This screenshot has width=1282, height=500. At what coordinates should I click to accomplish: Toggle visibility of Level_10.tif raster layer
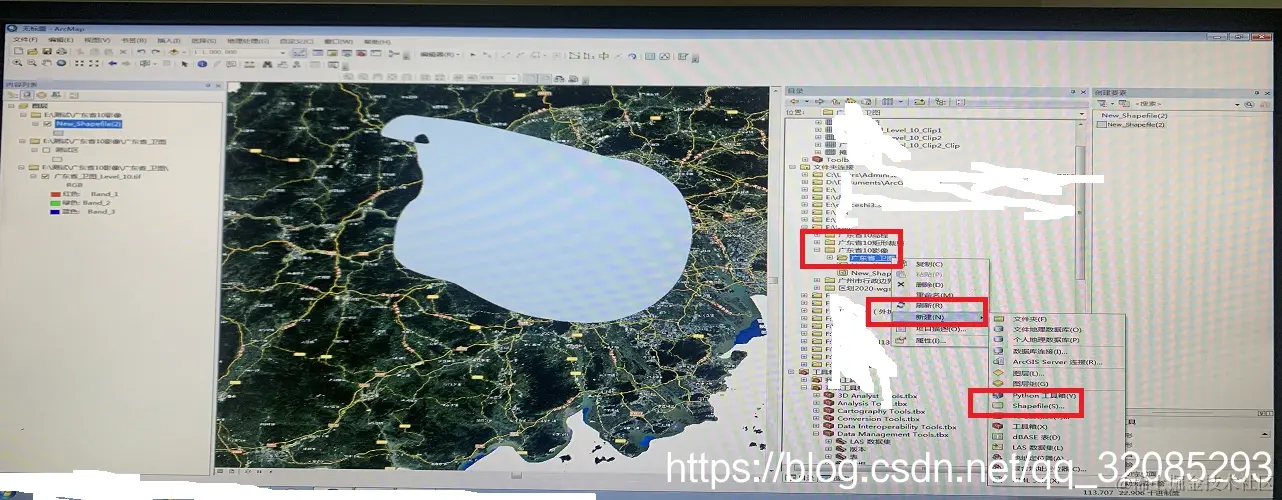[45, 176]
